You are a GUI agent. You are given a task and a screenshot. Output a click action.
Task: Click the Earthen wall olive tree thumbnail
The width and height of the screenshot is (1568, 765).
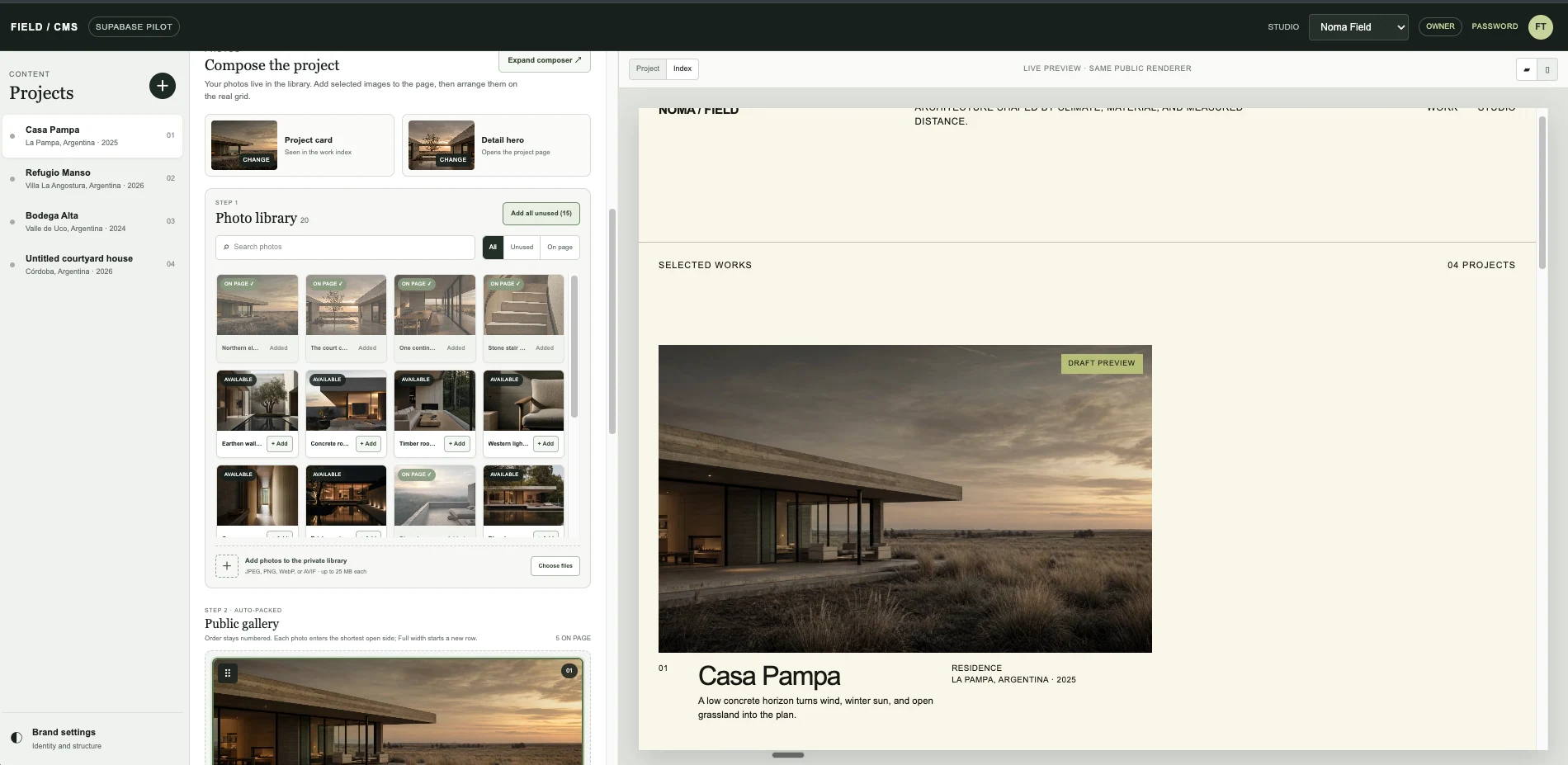(x=257, y=401)
